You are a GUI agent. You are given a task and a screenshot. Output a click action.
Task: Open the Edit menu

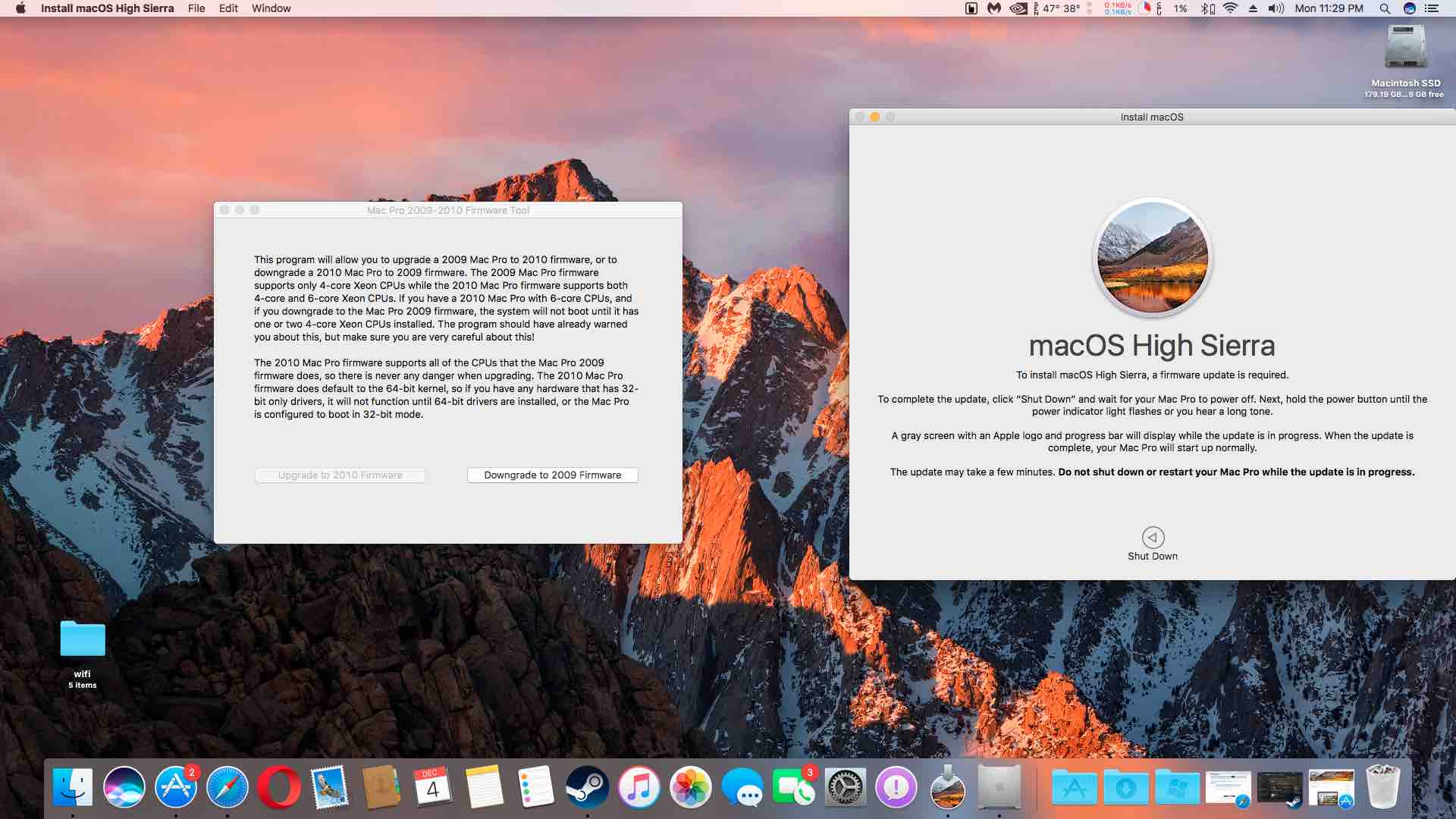[x=228, y=8]
